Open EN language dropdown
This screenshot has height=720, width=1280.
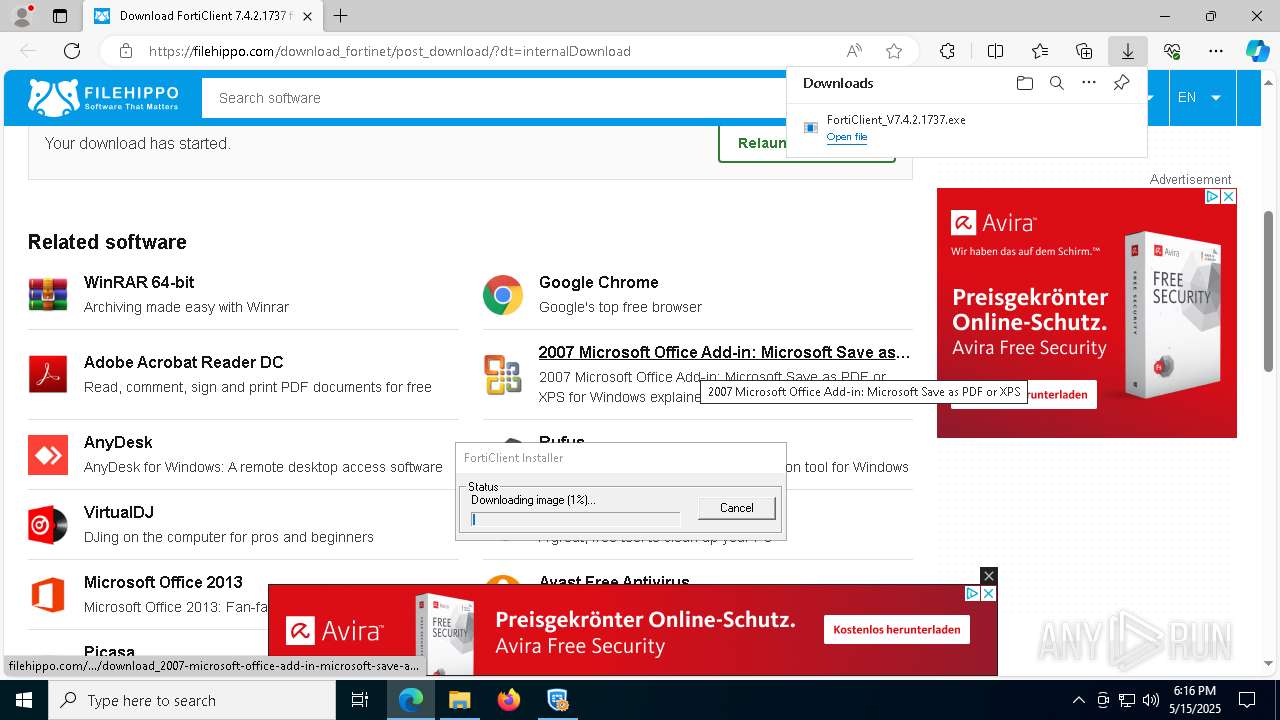pos(1199,97)
